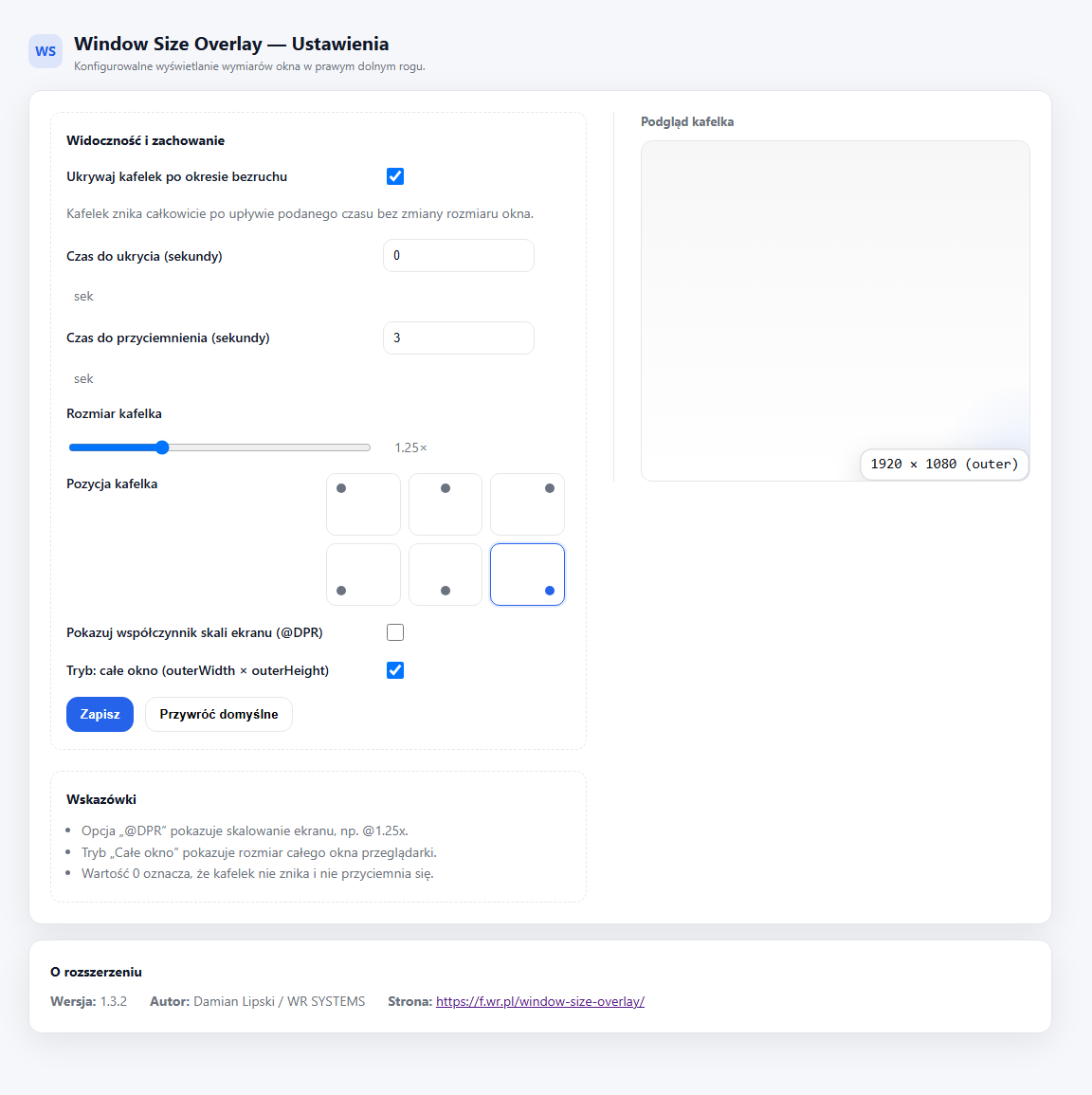Click the tile size slider handle

click(x=162, y=447)
